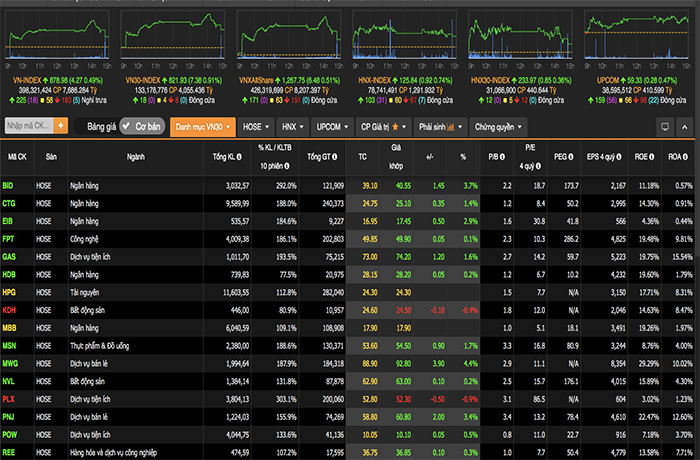Screen dimensions: 700x460
Task: Click the FPT stock symbol link
Action: click(x=9, y=241)
